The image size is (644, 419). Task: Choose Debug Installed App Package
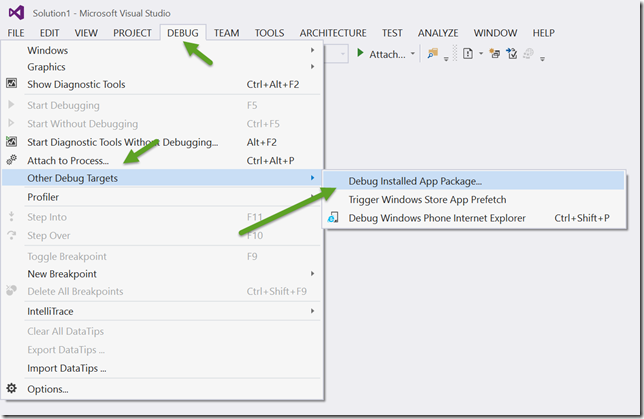[x=474, y=181]
